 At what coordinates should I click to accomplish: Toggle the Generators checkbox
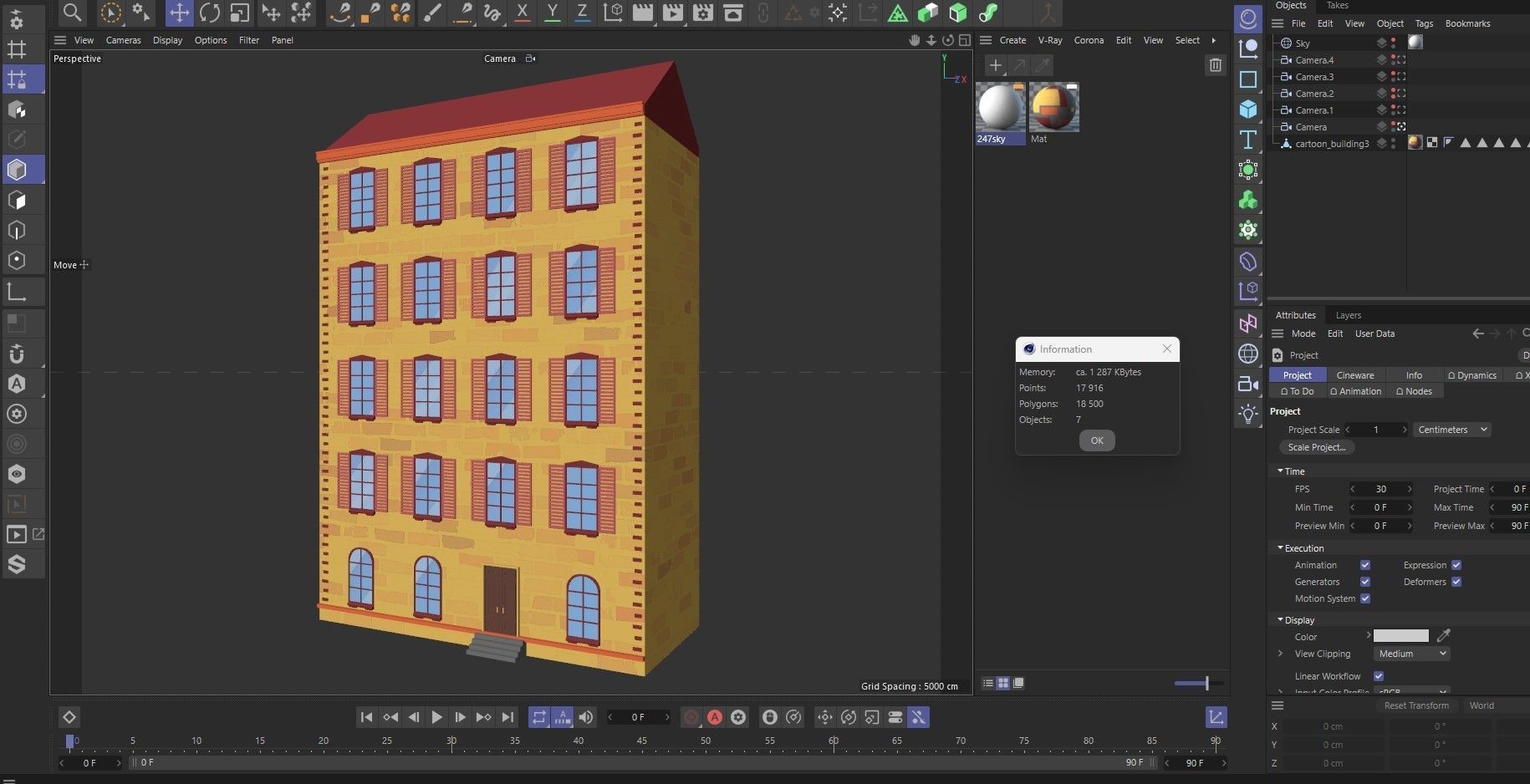[1365, 582]
